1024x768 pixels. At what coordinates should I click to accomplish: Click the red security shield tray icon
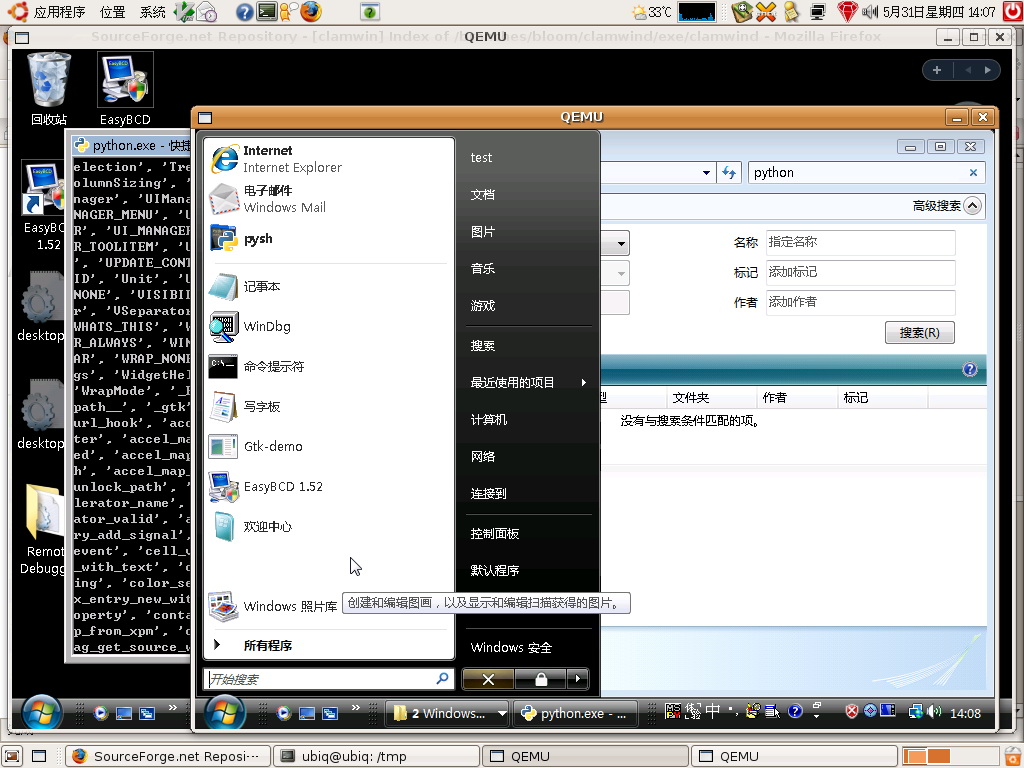[852, 711]
